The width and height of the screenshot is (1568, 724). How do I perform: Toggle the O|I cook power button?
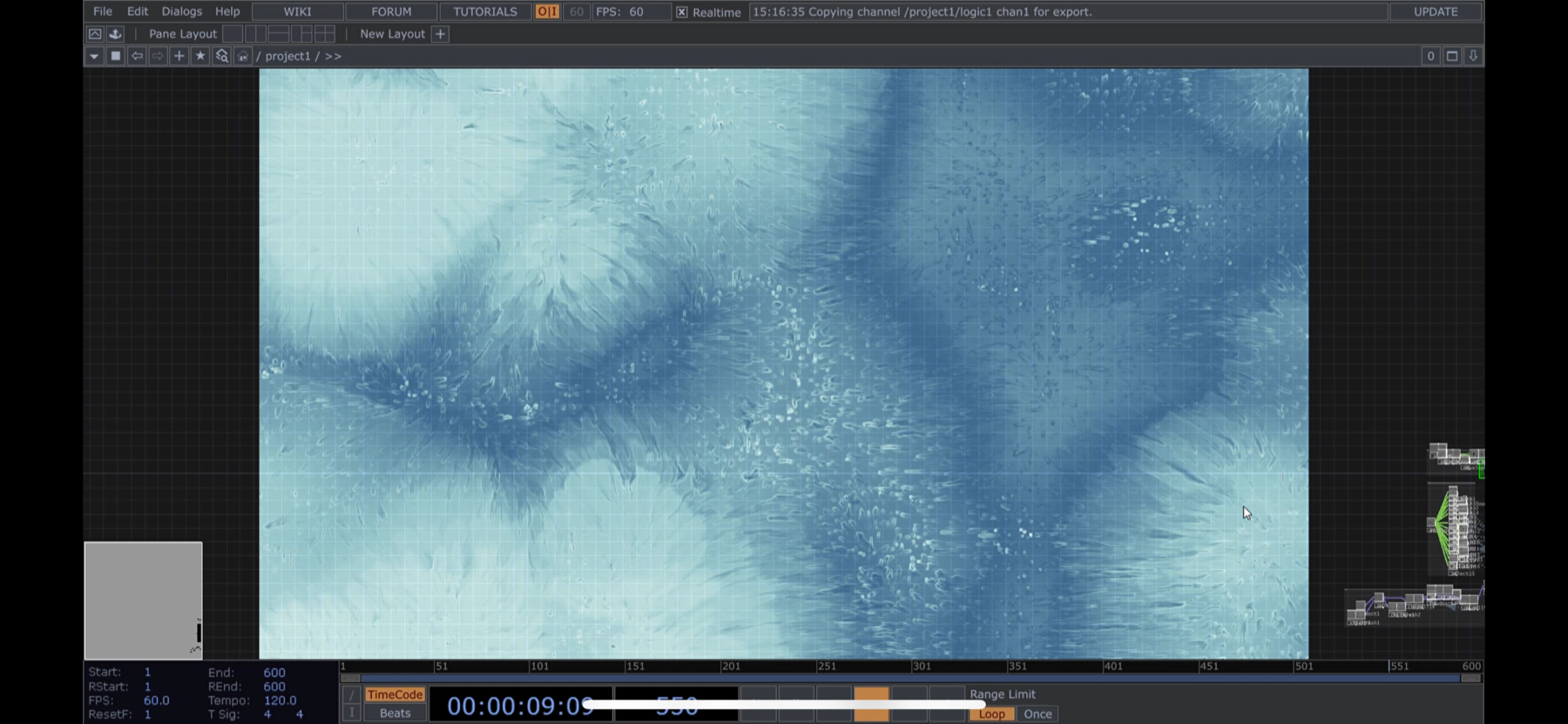tap(547, 11)
